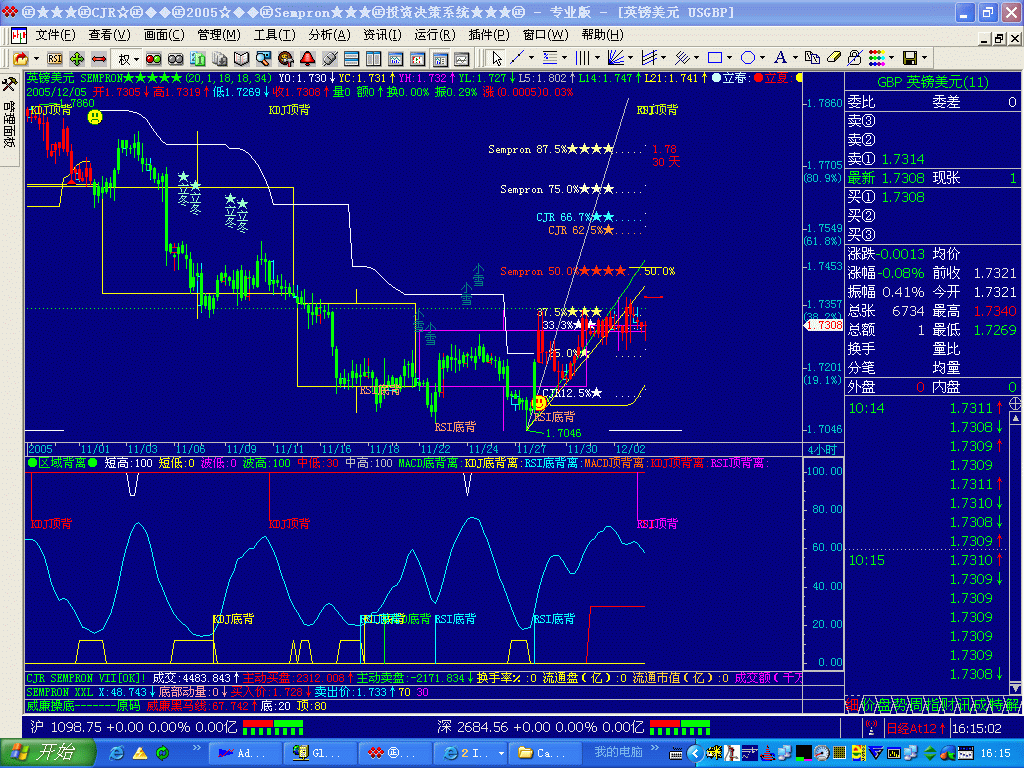Click the horizontal split windows icon
Image resolution: width=1024 pixels, height=768 pixels.
pyautogui.click(x=351, y=59)
